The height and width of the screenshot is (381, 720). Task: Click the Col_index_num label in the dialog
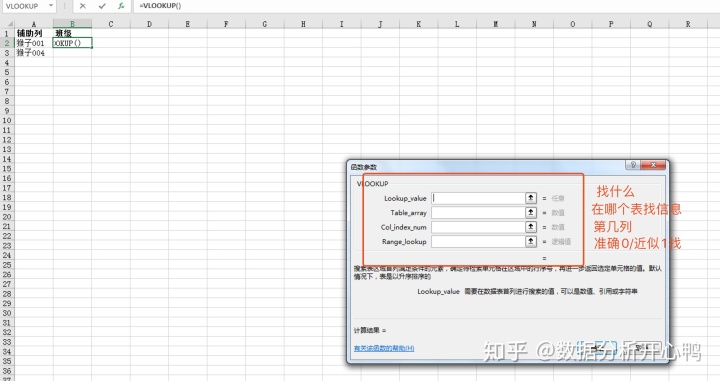tap(404, 227)
